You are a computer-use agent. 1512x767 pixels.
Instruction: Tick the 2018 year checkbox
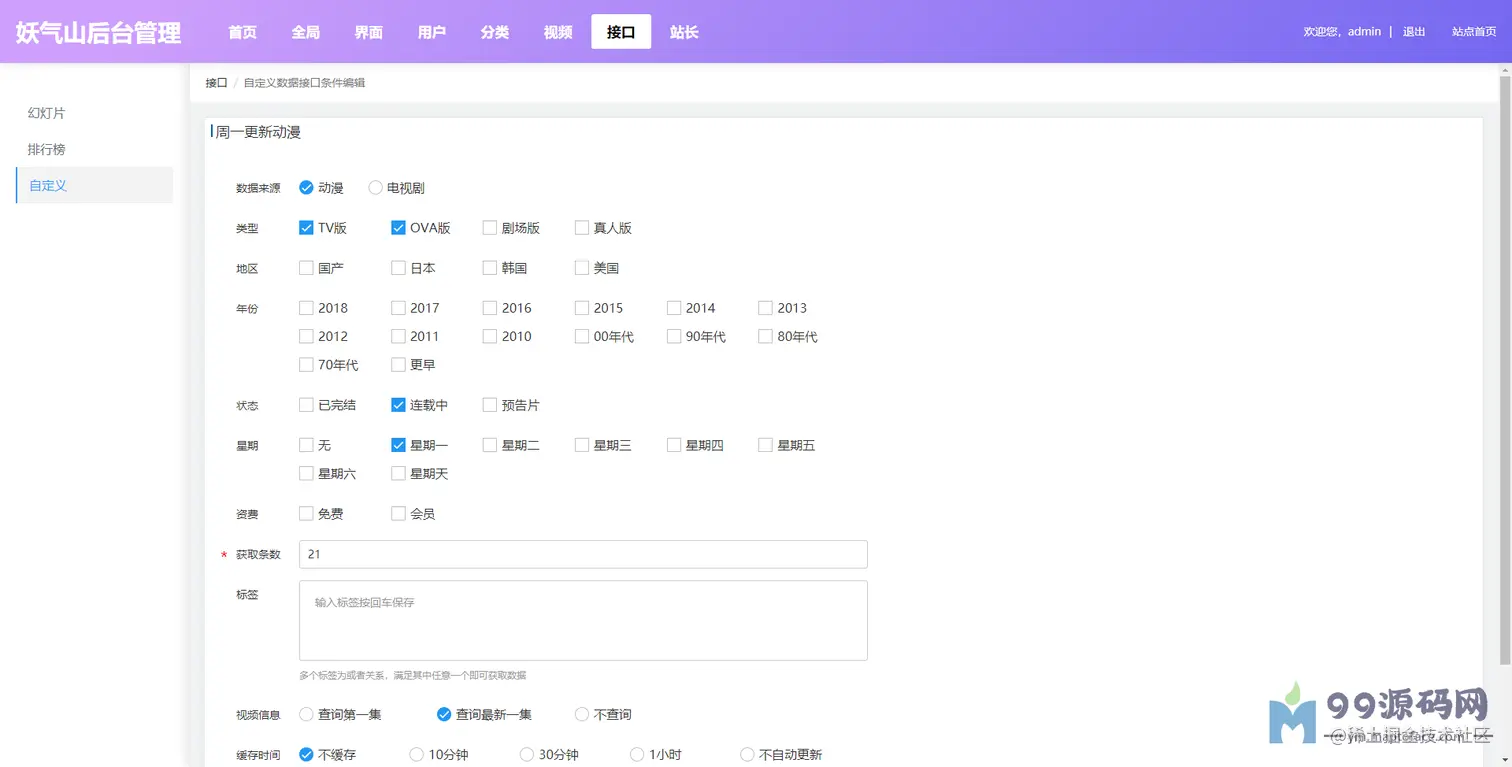click(306, 308)
